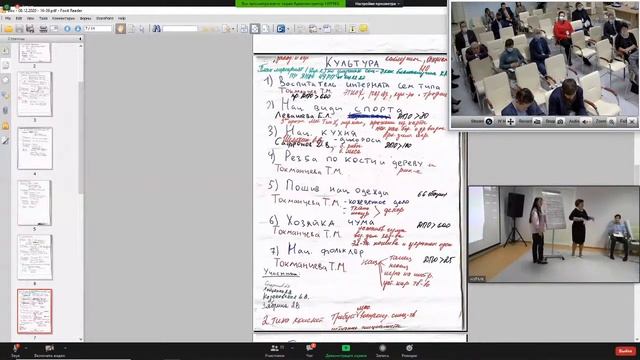Click the move arrows icon in video window
The image size is (640, 360).
click(x=510, y=122)
